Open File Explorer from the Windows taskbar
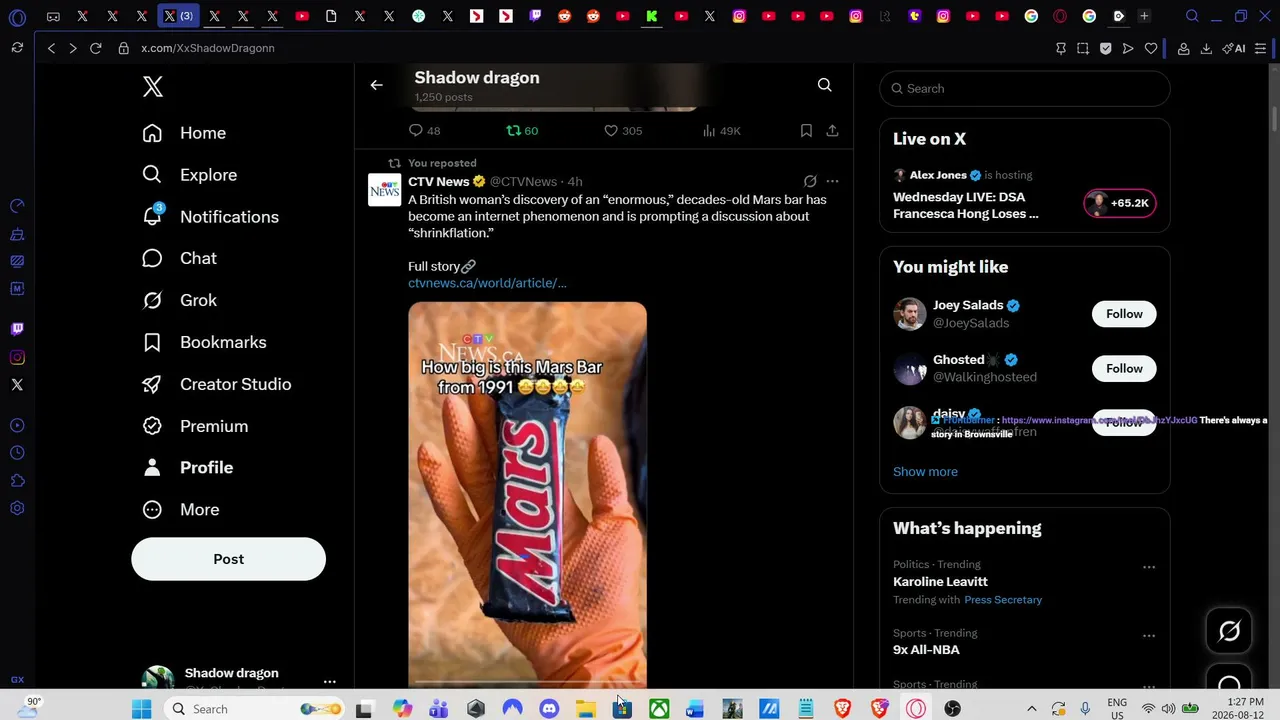The height and width of the screenshot is (720, 1280). tap(586, 709)
